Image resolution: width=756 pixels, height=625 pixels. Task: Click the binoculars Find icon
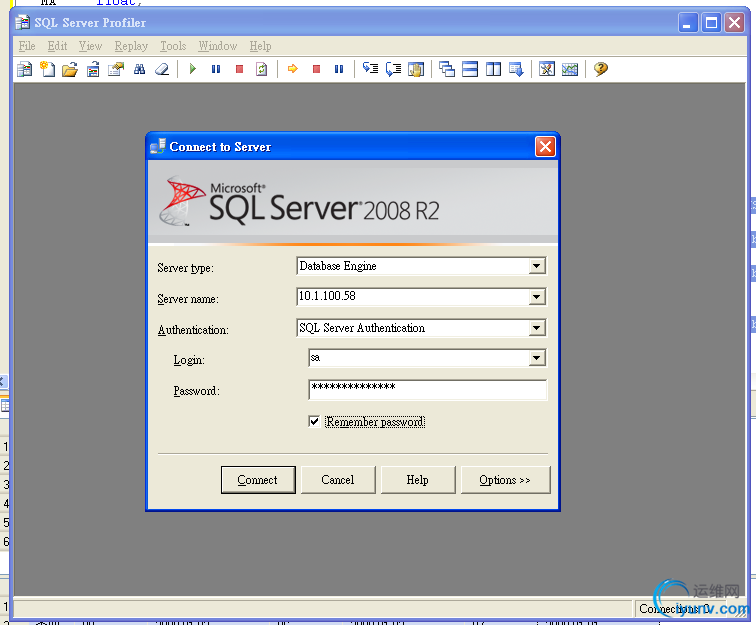click(139, 69)
